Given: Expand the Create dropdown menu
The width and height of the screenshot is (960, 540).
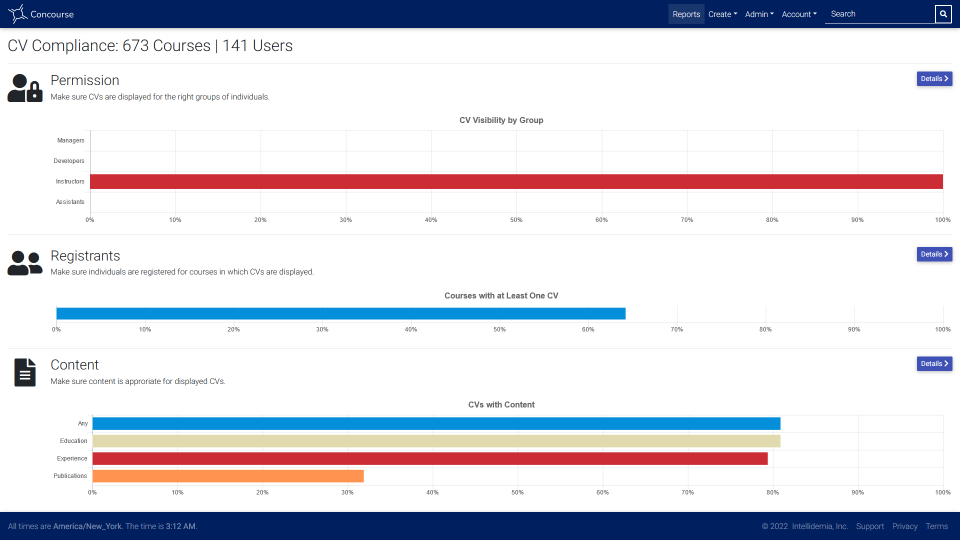Looking at the screenshot, I should 722,14.
